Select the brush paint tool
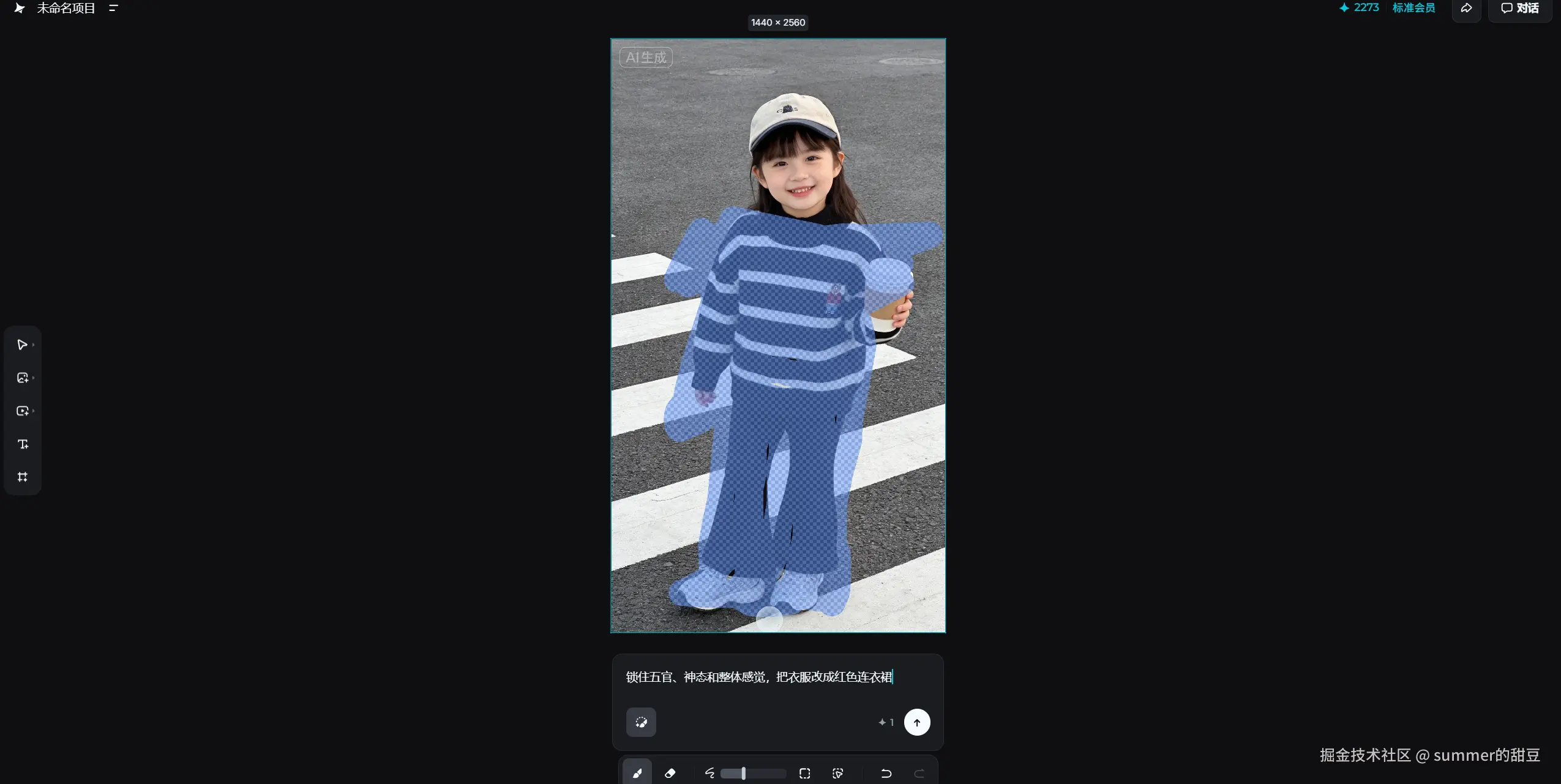 pyautogui.click(x=637, y=772)
